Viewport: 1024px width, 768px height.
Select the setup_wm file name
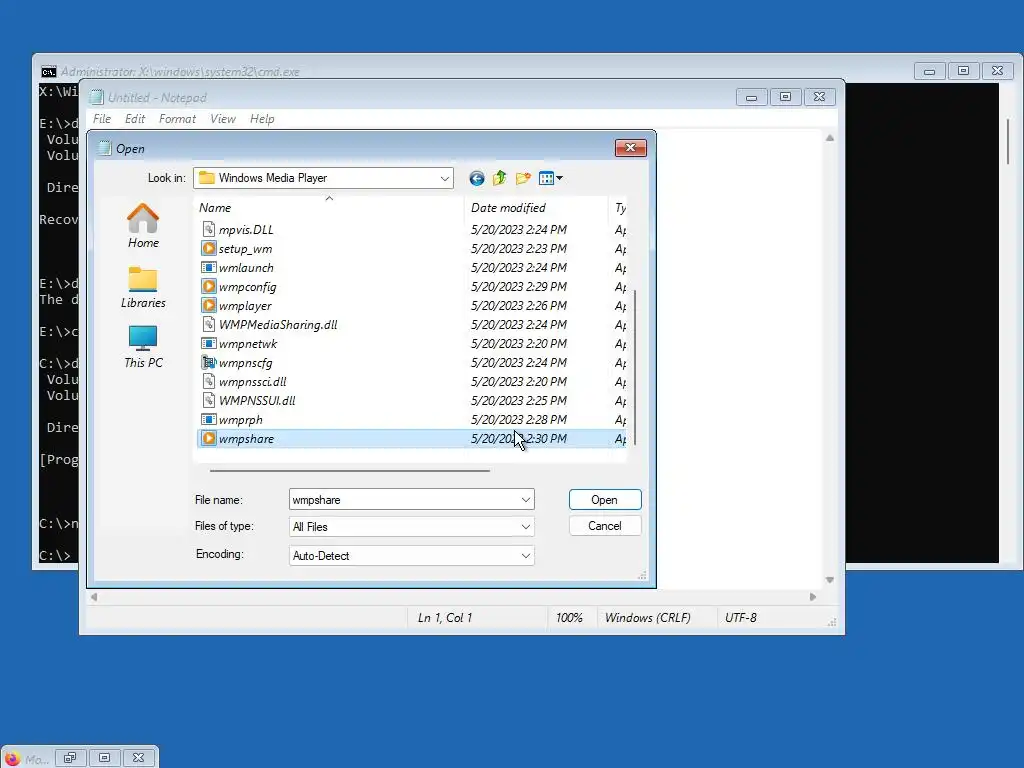click(245, 249)
